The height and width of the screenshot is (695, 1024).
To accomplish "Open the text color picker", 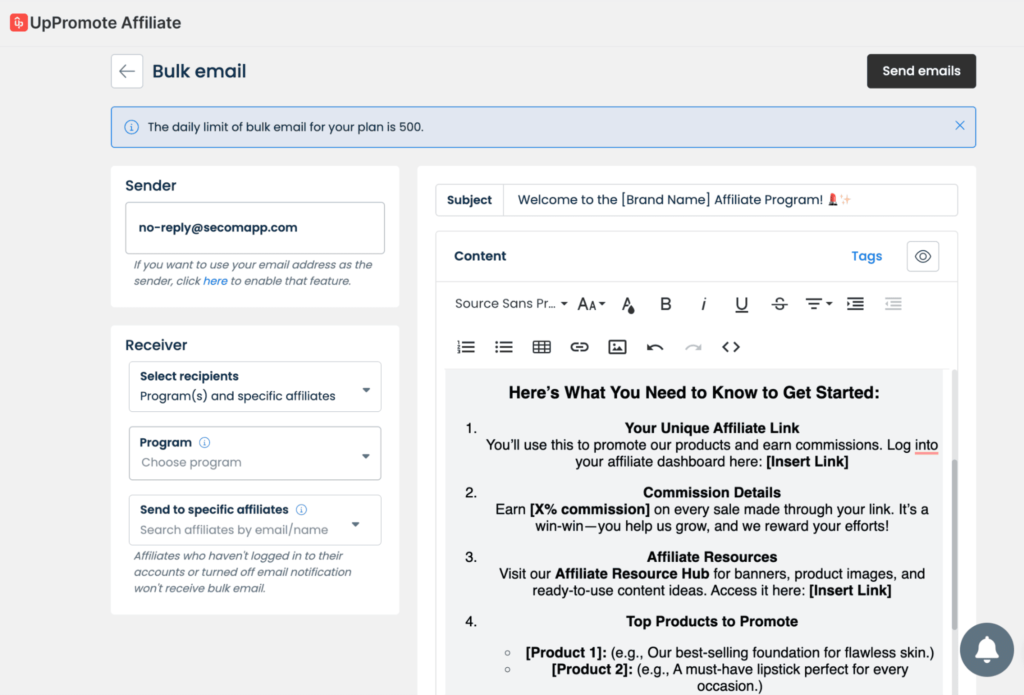I will pyautogui.click(x=628, y=304).
